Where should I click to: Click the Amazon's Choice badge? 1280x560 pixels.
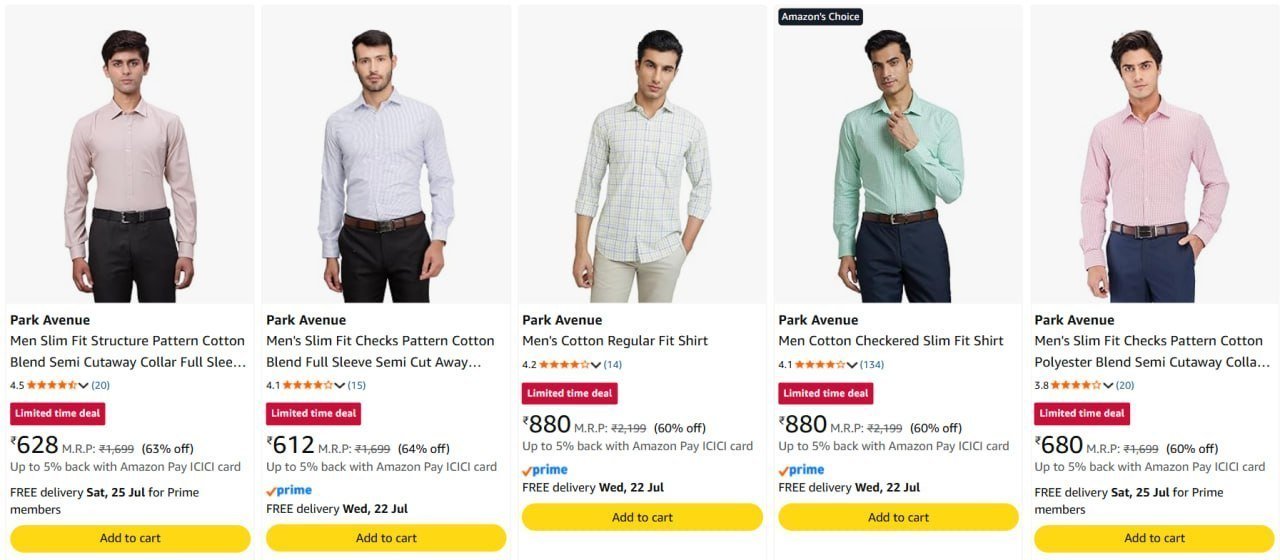tap(820, 16)
